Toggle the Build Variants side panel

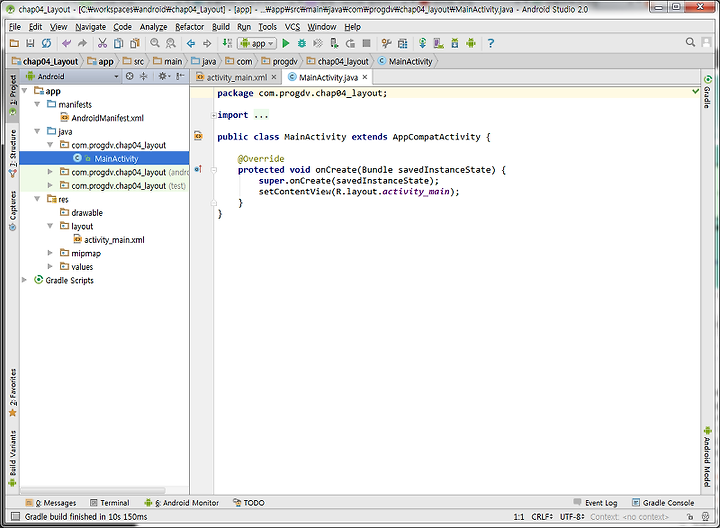click(x=13, y=458)
